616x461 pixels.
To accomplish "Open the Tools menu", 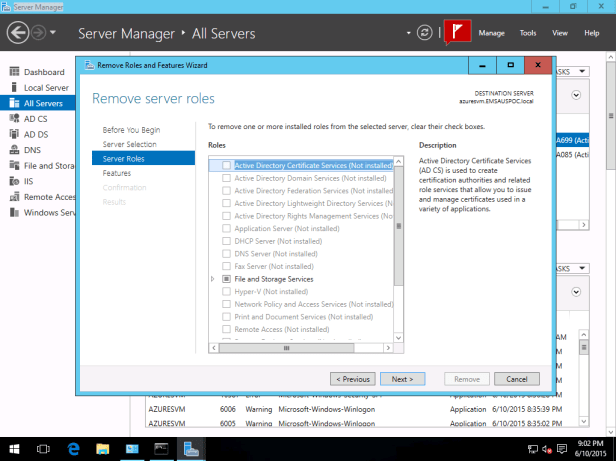I will [528, 33].
